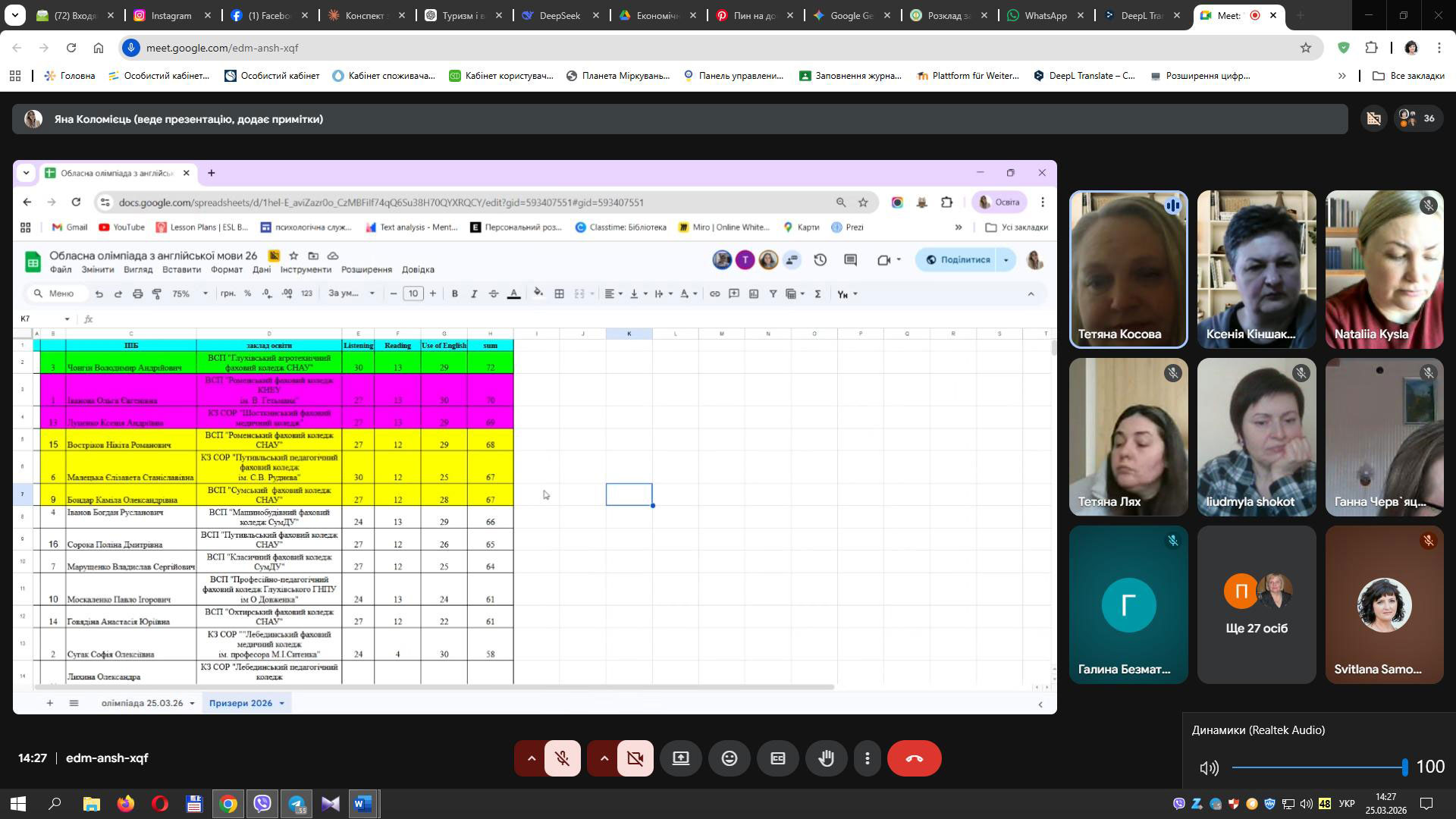Click the captions icon
This screenshot has height=819, width=1456.
(x=777, y=758)
